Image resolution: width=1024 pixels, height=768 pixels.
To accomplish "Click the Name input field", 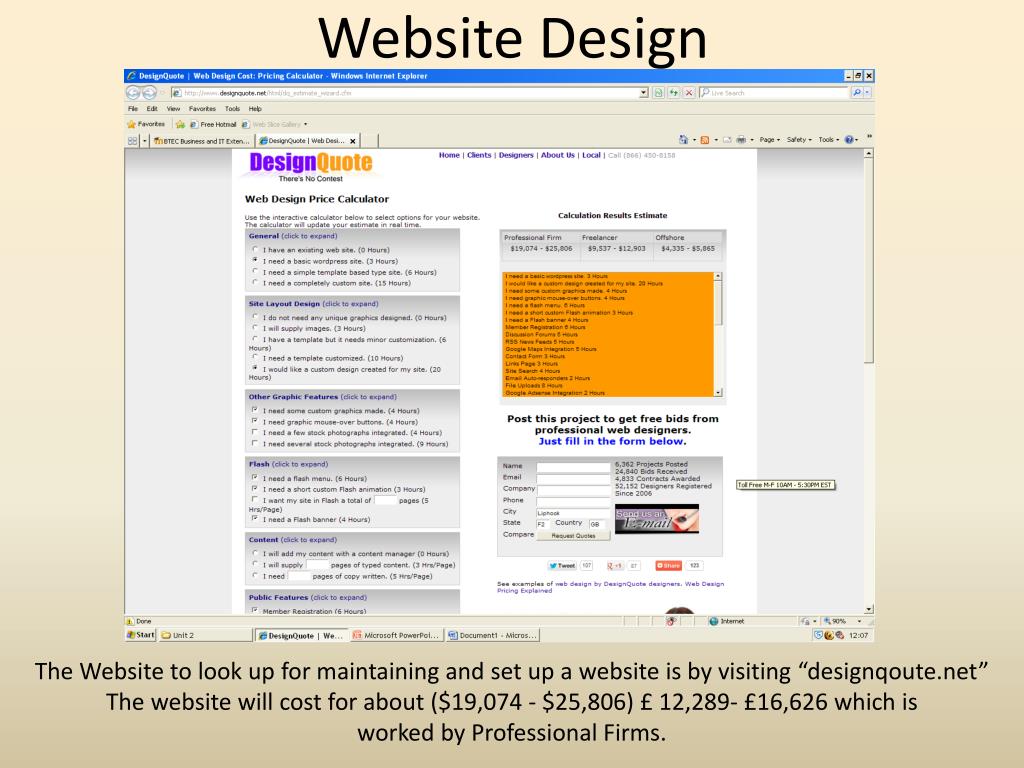I will (573, 467).
